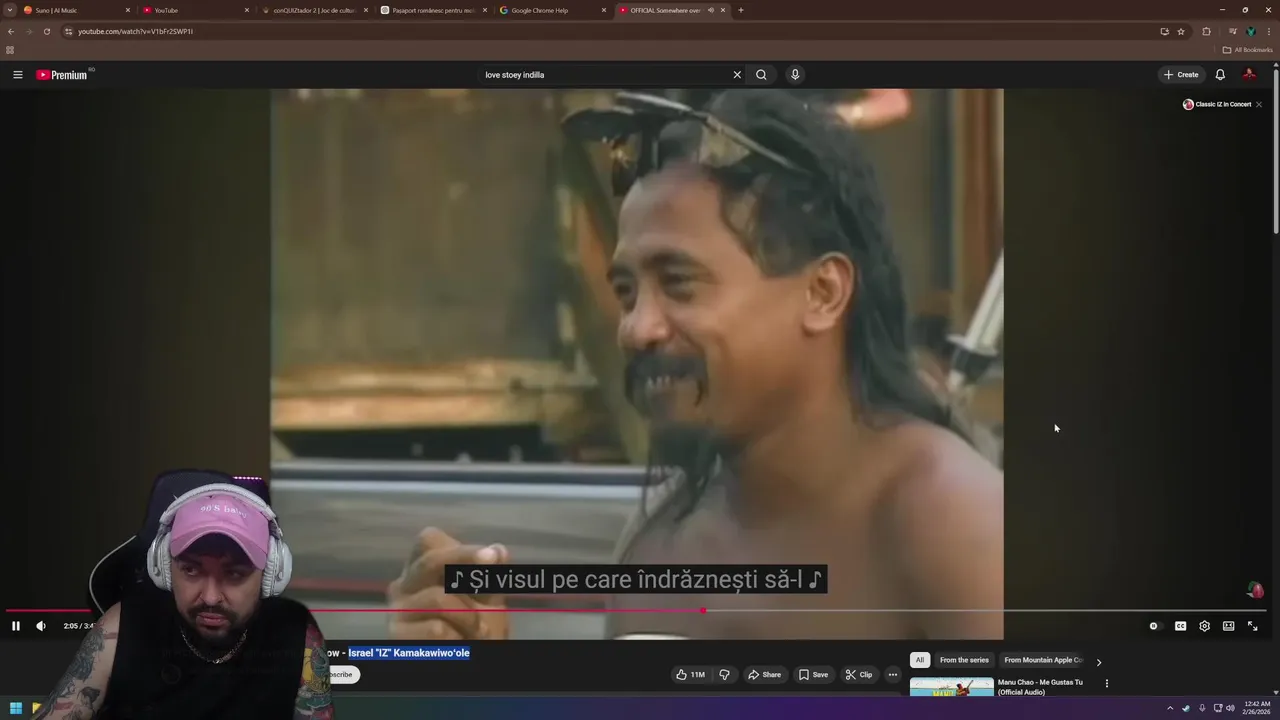Open the Create button
This screenshot has height=720, width=1280.
[x=1181, y=75]
